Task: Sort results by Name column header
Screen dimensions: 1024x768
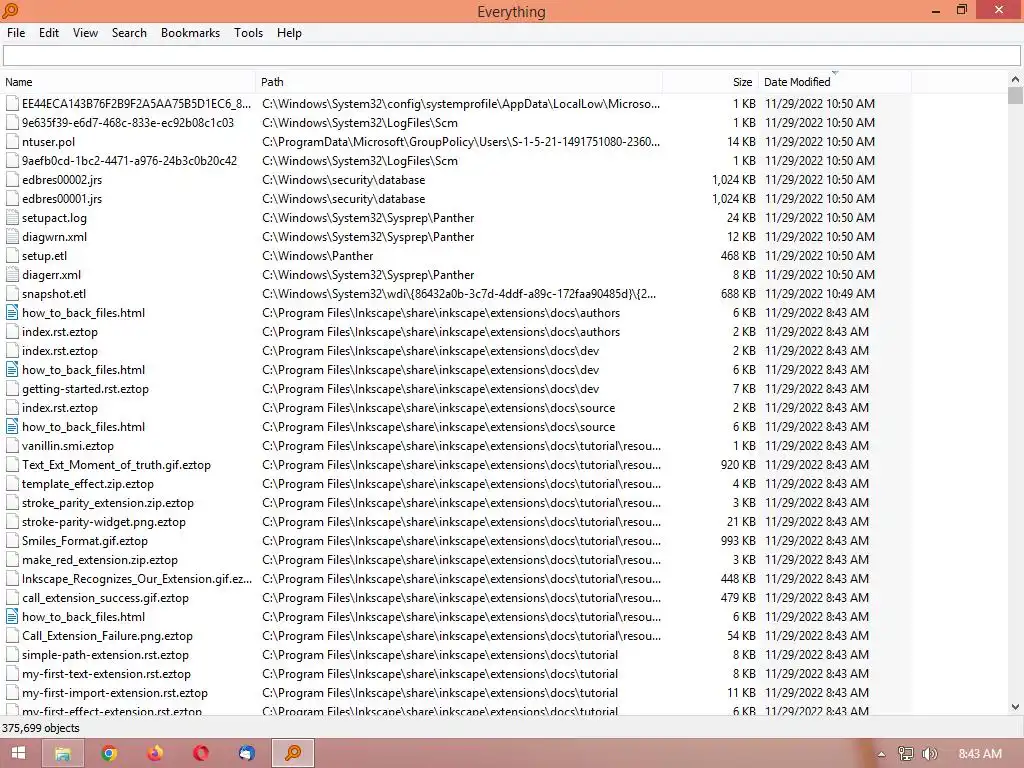Action: coord(128,82)
